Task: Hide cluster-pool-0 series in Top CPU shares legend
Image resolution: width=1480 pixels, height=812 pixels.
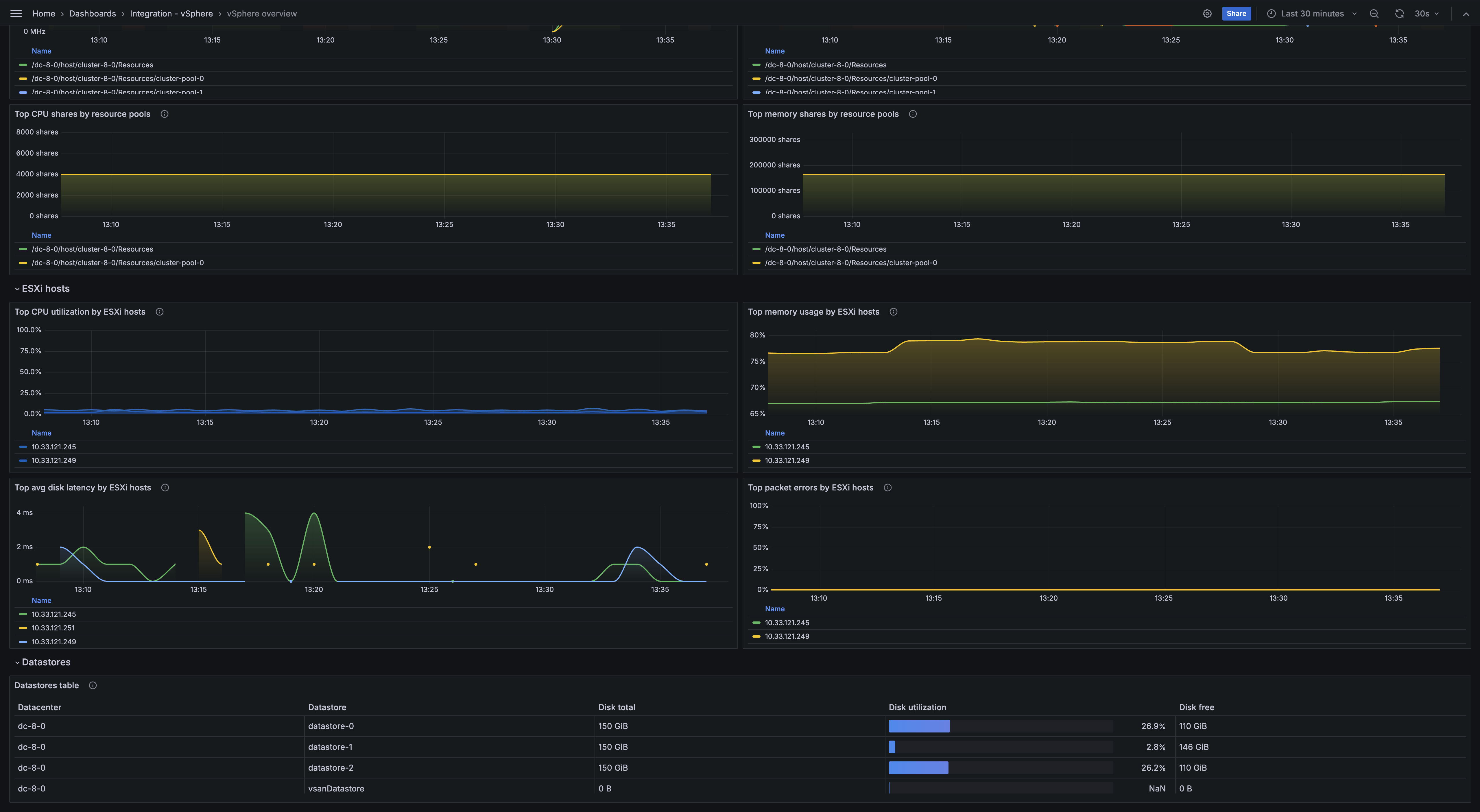Action: click(118, 263)
